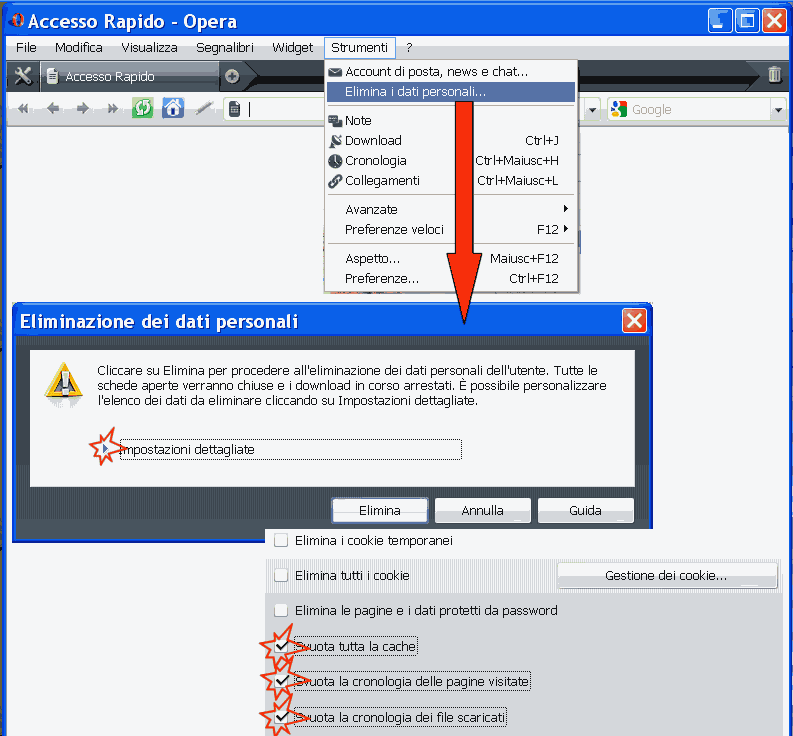This screenshot has width=793, height=736.
Task: Go to the Home page icon
Action: tap(173, 109)
